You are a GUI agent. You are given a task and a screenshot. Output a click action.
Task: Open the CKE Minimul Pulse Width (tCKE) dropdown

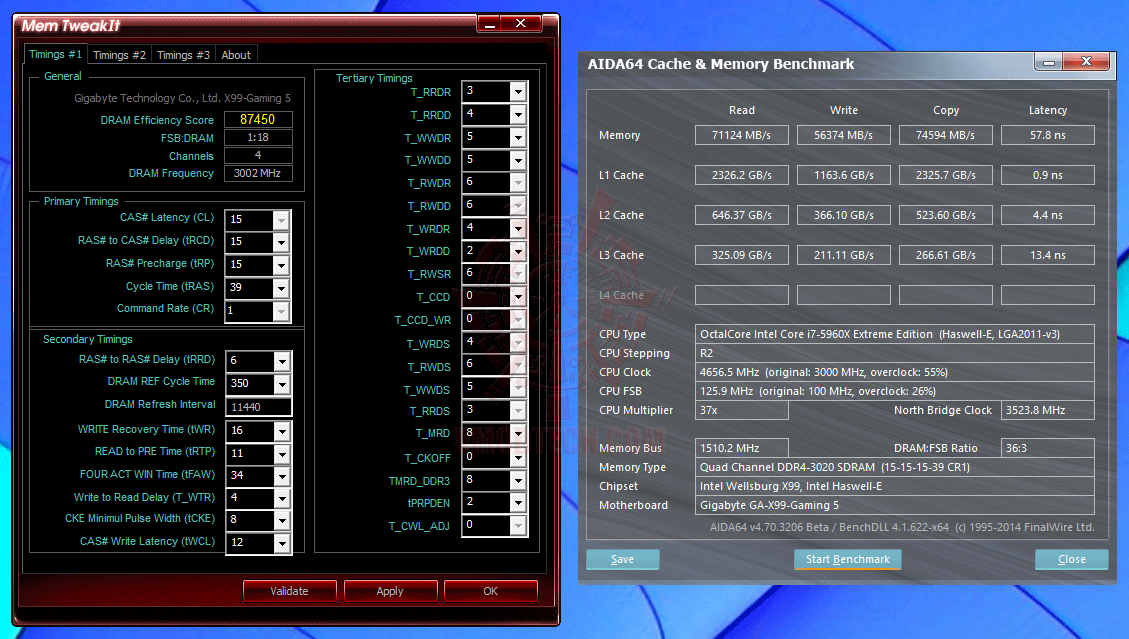click(282, 519)
